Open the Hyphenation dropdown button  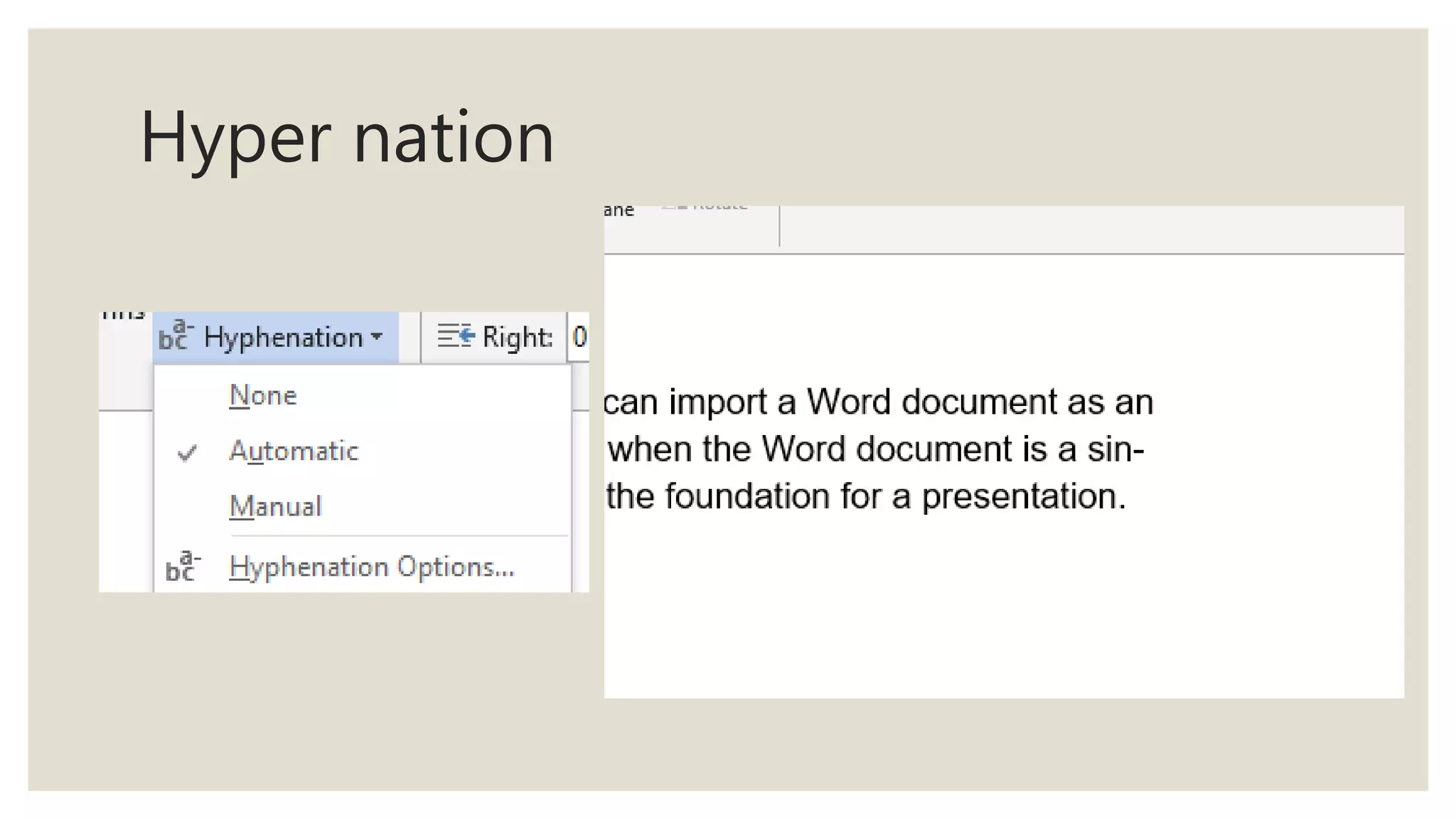pyautogui.click(x=276, y=337)
